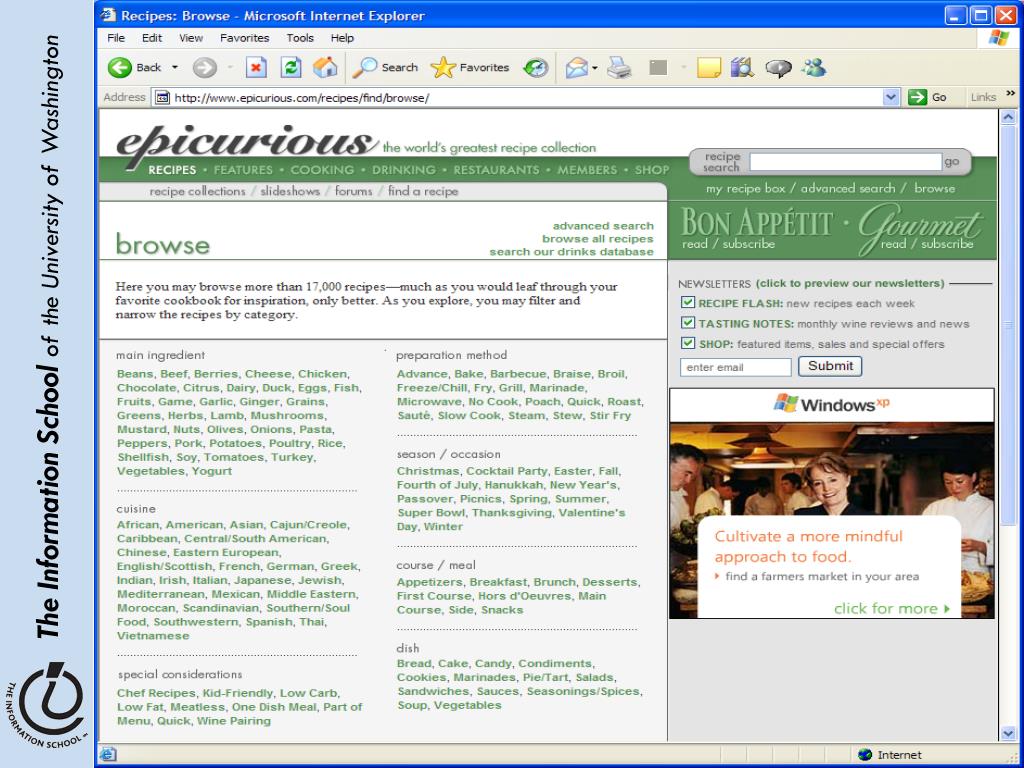
Task: Open the Mail envelope icon
Action: coord(576,67)
